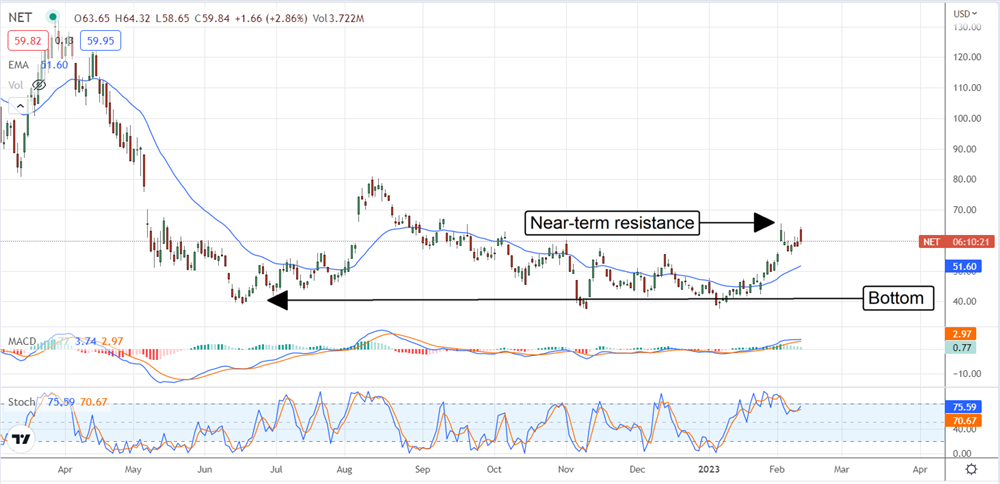Viewport: 1000px width, 484px height.
Task: Click the red 59.82 sell button
Action: pos(26,41)
